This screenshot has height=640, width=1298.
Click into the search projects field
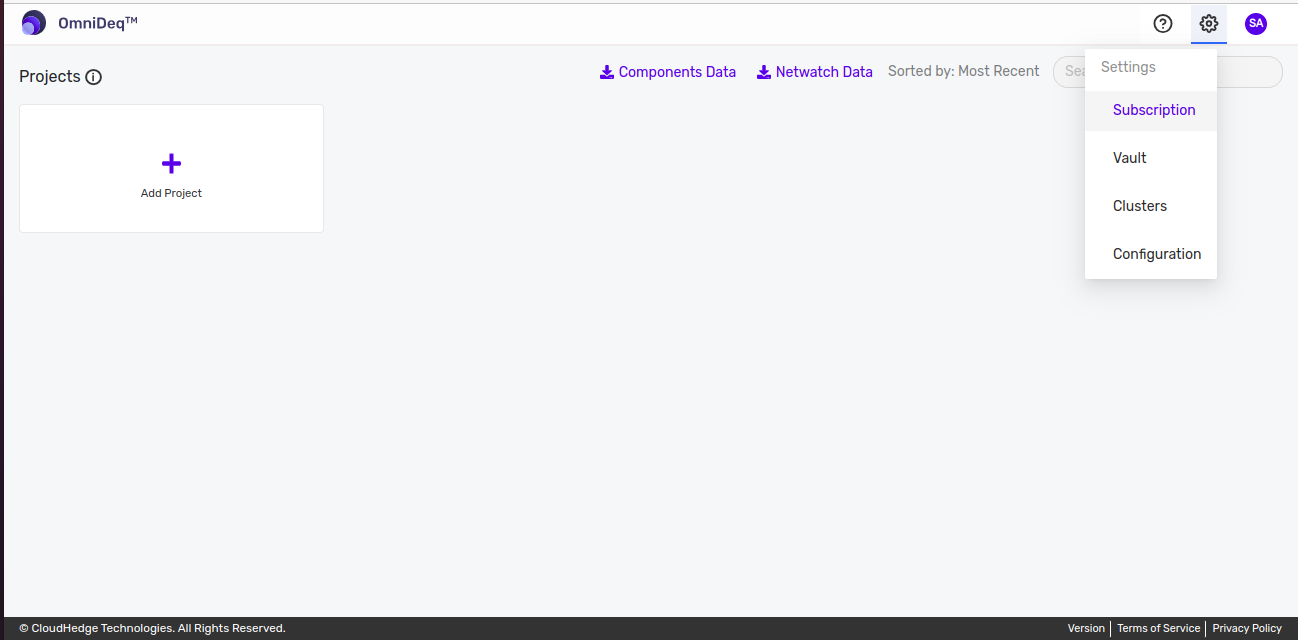1168,72
